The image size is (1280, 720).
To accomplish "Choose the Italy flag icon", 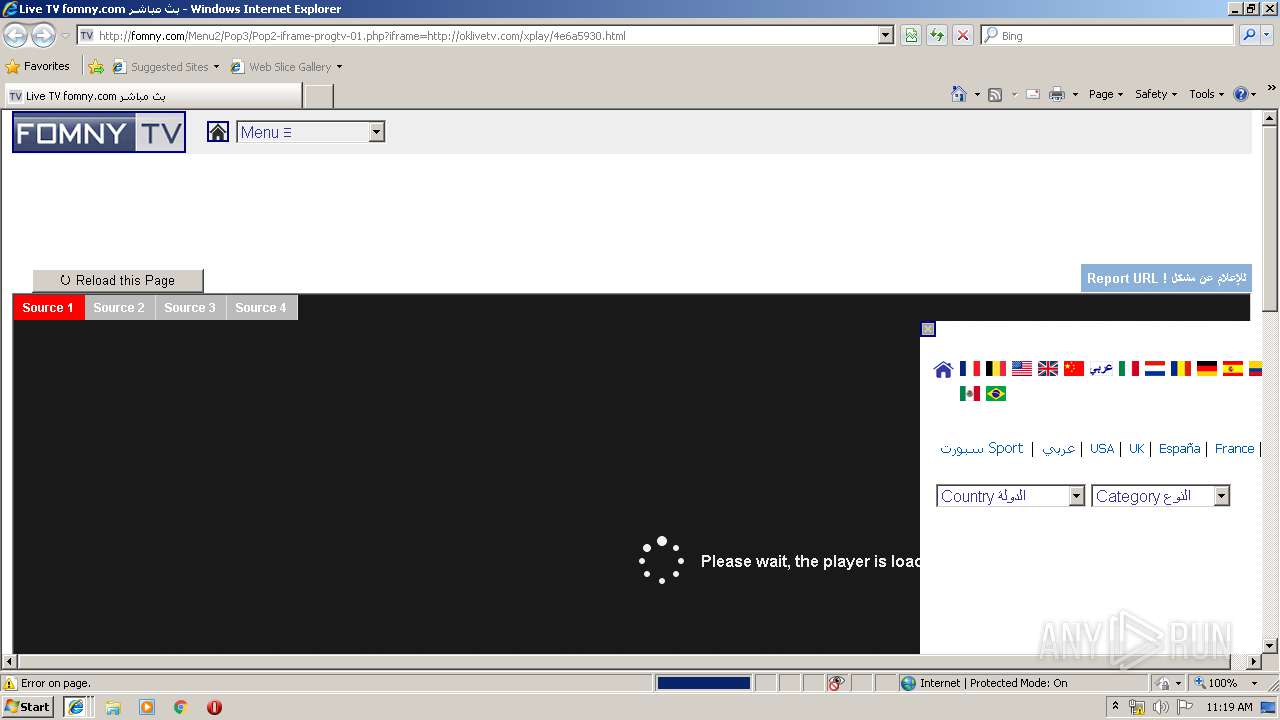I will 1128,369.
